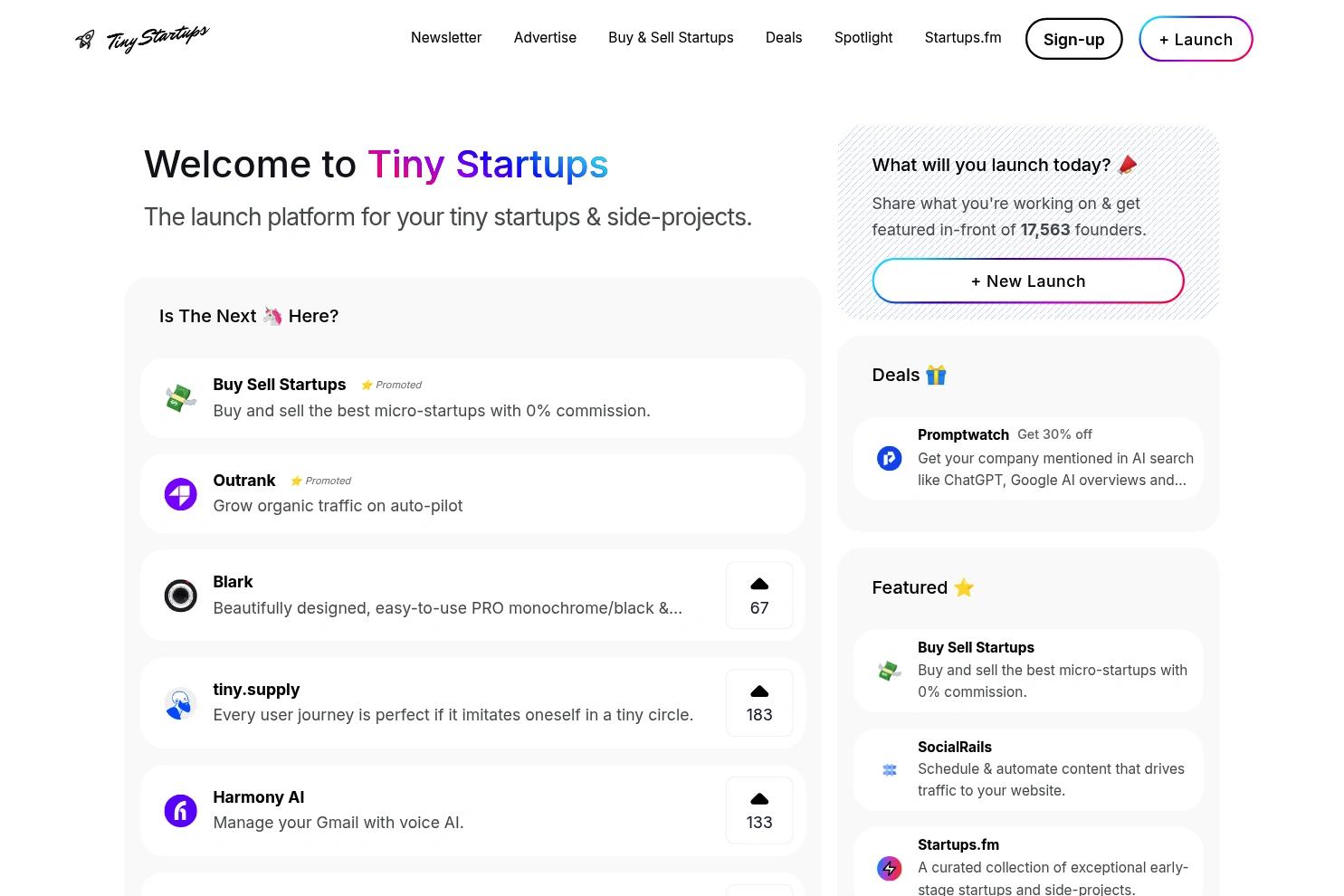Open the tiny.supply launch title
The image size is (1344, 896).
click(256, 690)
